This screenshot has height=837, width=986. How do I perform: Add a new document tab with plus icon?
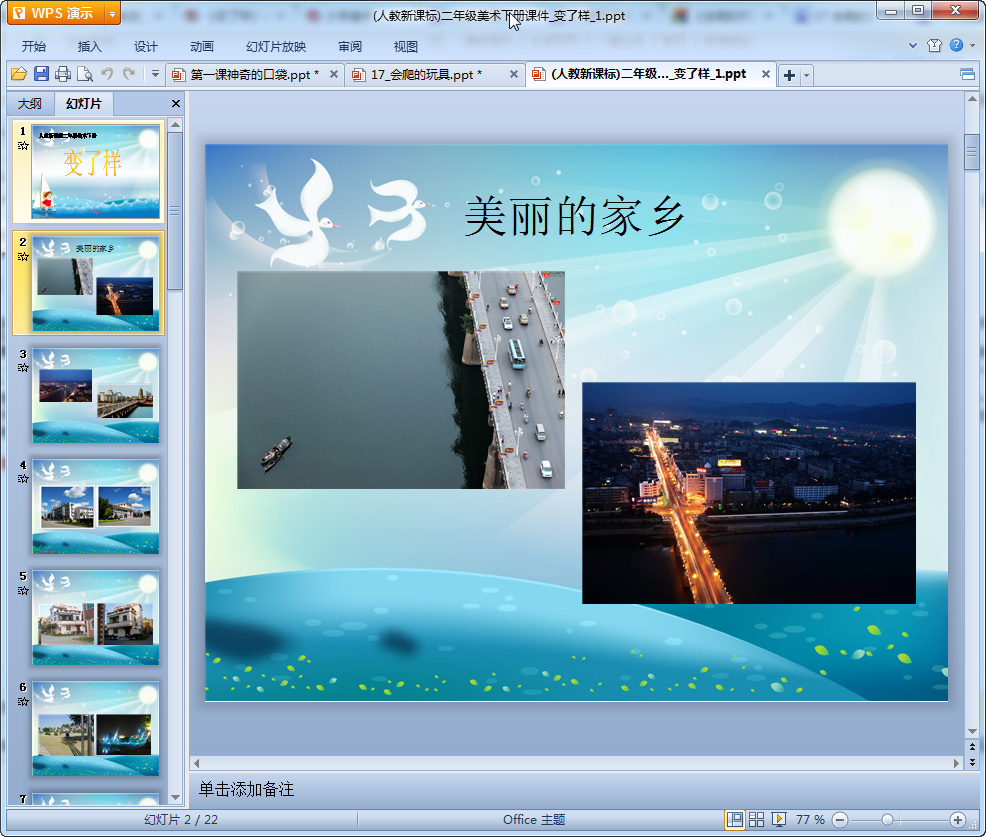pos(789,75)
